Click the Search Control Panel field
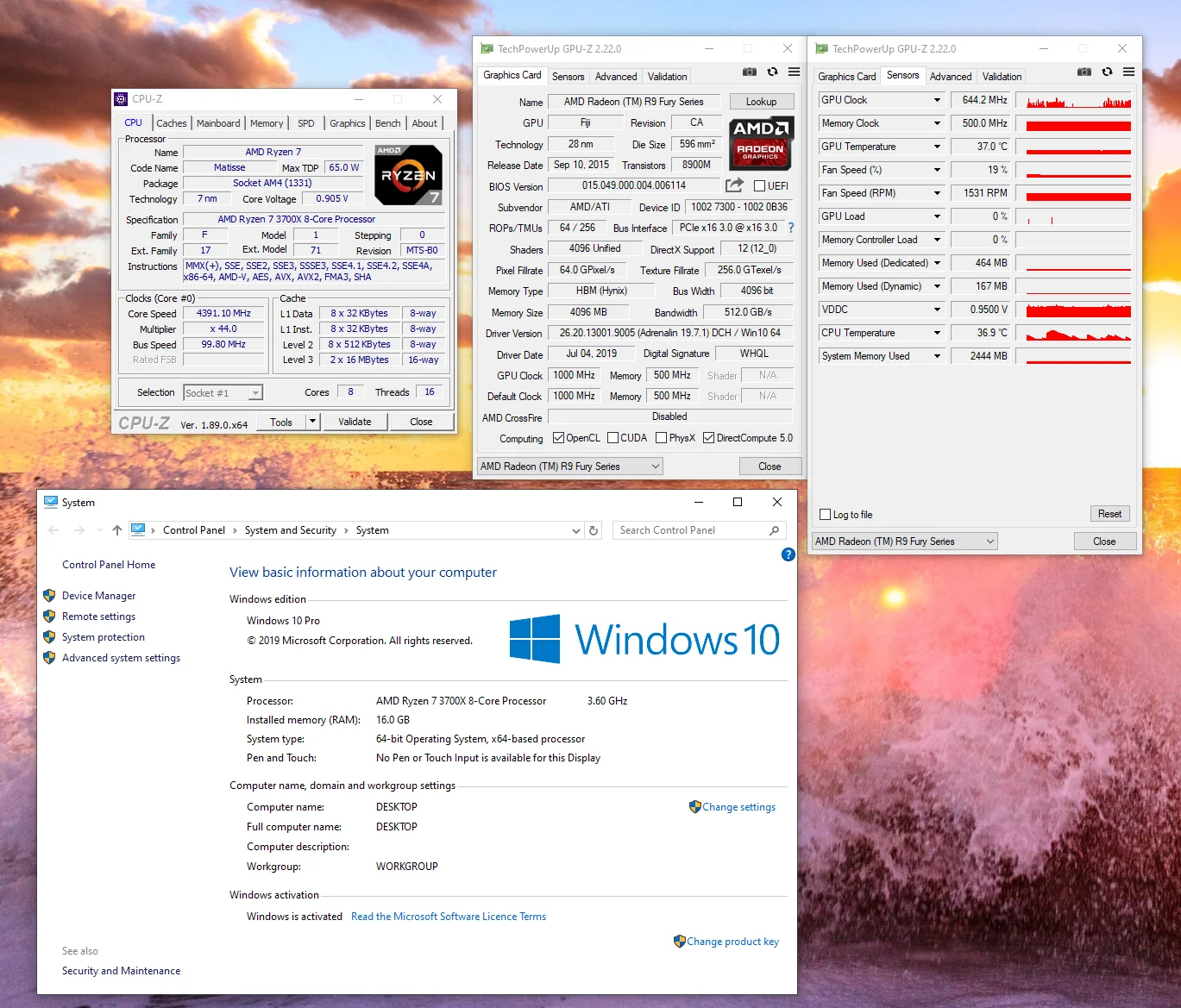Image resolution: width=1181 pixels, height=1008 pixels. tap(698, 530)
